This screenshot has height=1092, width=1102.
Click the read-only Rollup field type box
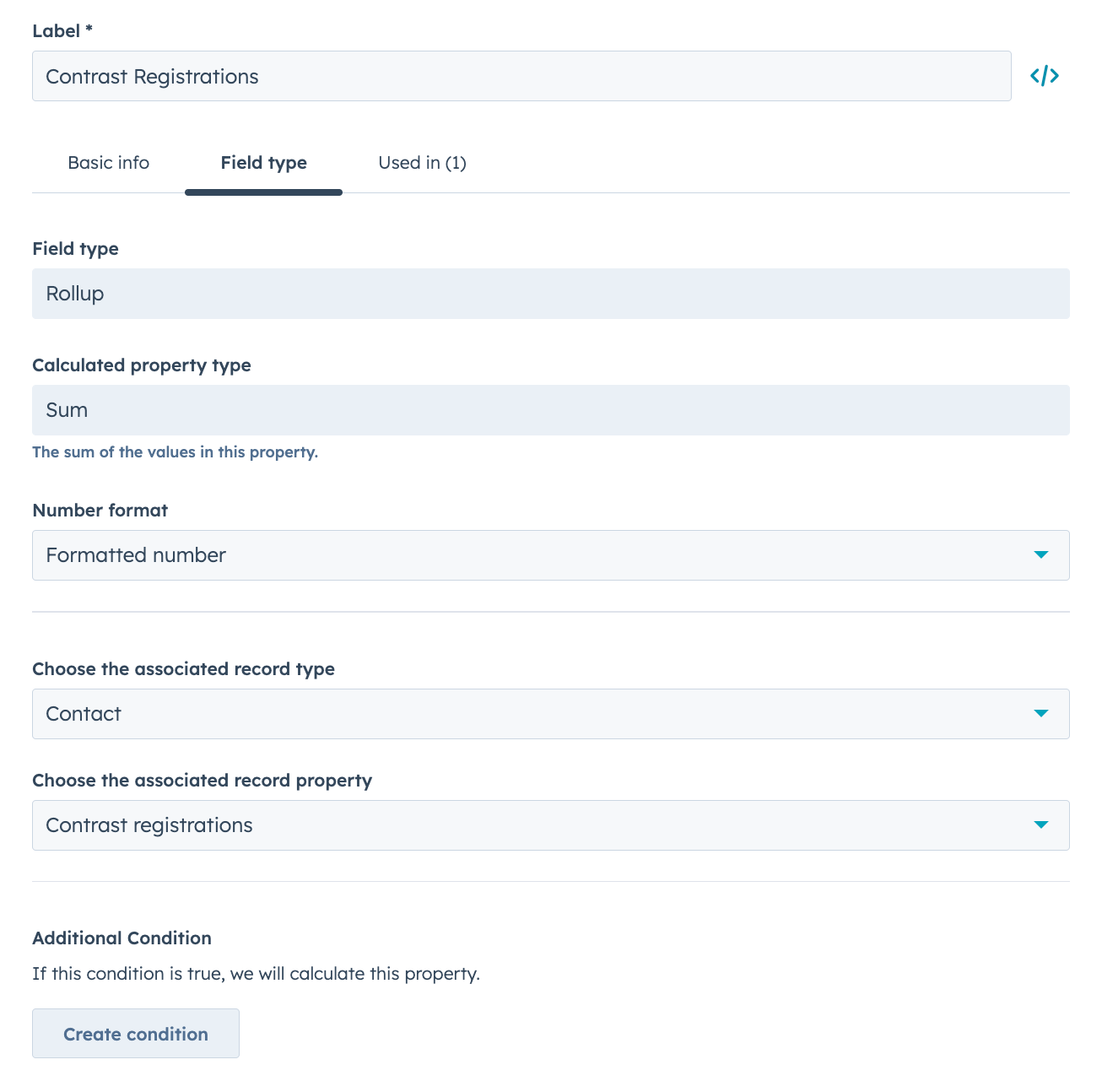(x=550, y=294)
